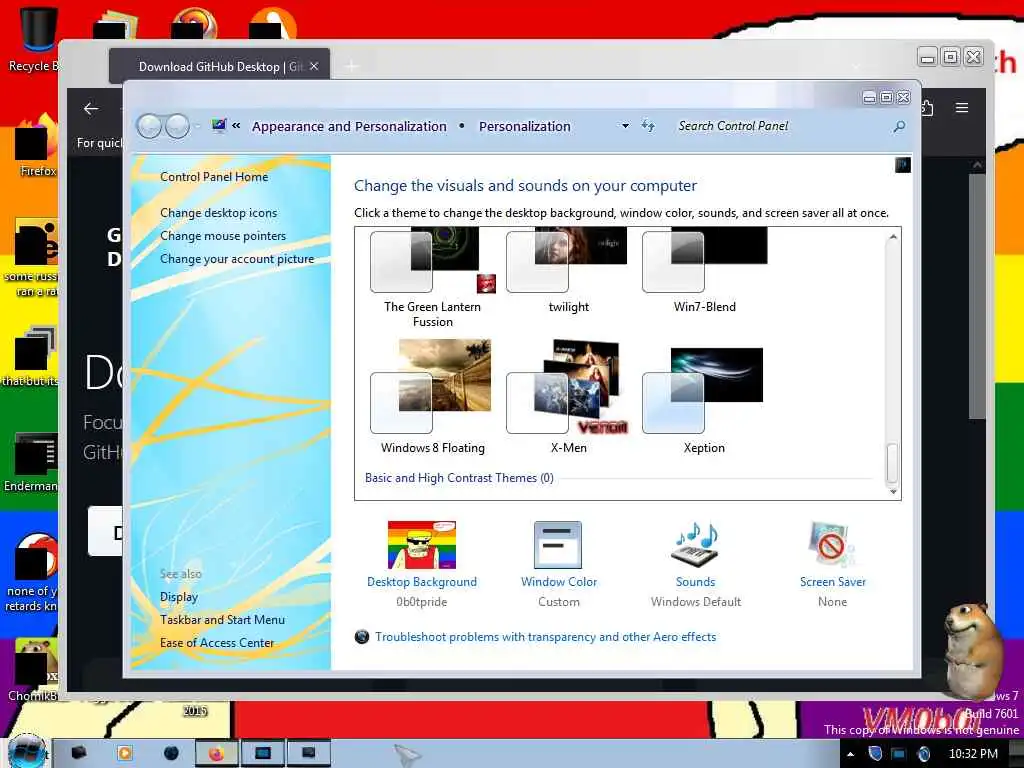Click the 10:32 PM taskbar clock
Screen dimensions: 1024x768
tap(973, 754)
